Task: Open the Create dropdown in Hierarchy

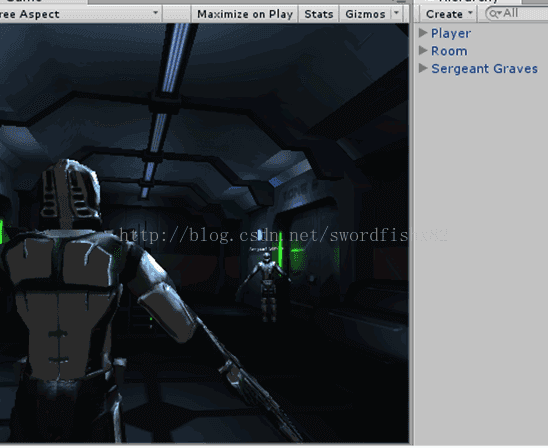Action: pos(449,14)
